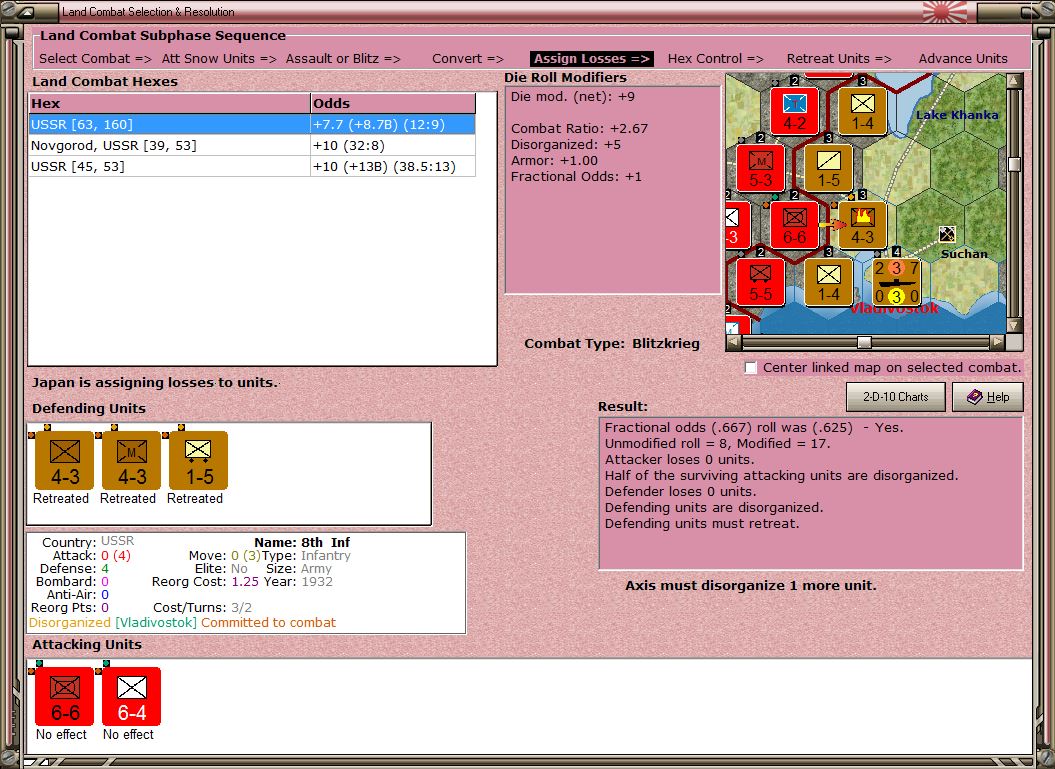The width and height of the screenshot is (1055, 769).
Task: Click Disorganized status text in unit info
Action: click(x=69, y=622)
